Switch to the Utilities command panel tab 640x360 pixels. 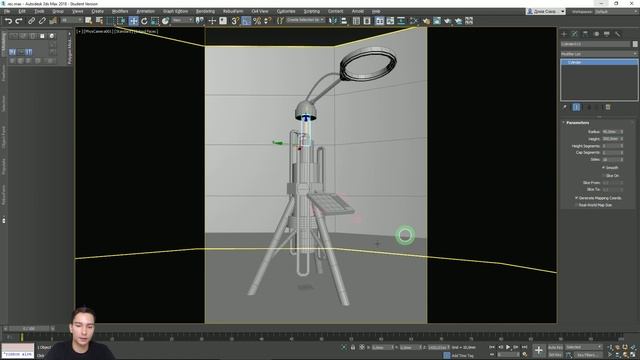[618, 34]
